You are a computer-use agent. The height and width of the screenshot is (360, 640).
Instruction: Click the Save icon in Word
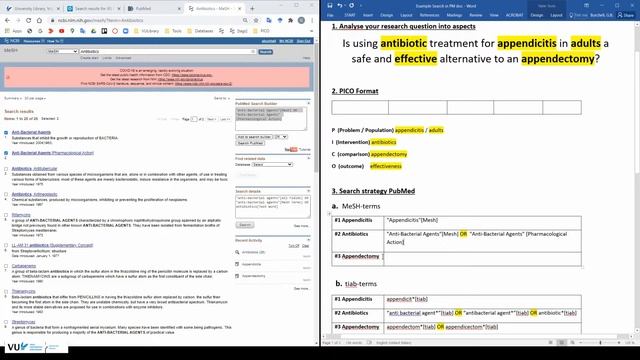click(x=329, y=6)
